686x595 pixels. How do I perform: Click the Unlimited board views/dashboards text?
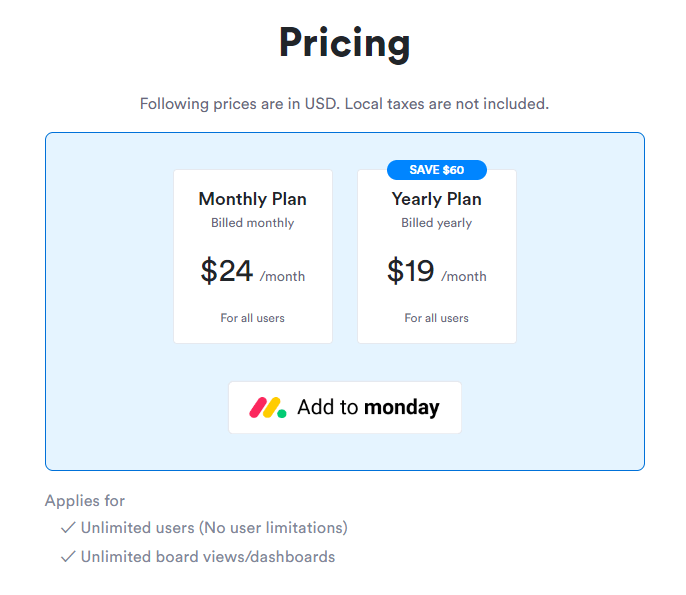(208, 556)
